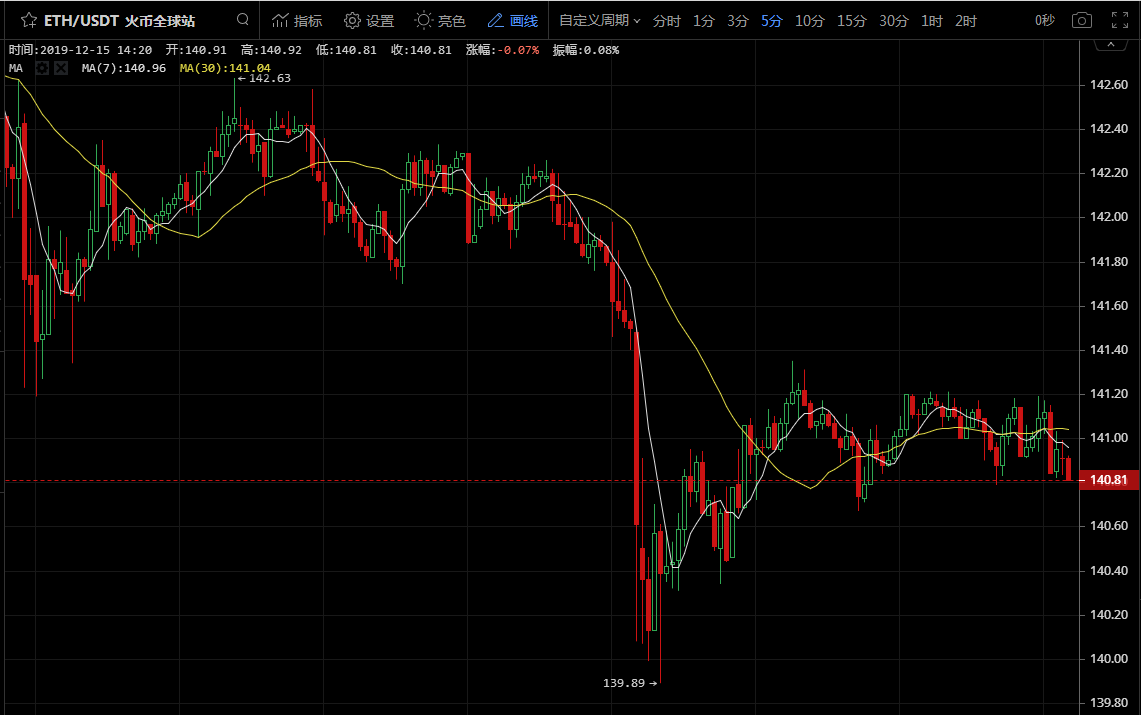Click the 141.40 axis price label
Viewport: 1141px width, 715px height.
(x=1109, y=350)
